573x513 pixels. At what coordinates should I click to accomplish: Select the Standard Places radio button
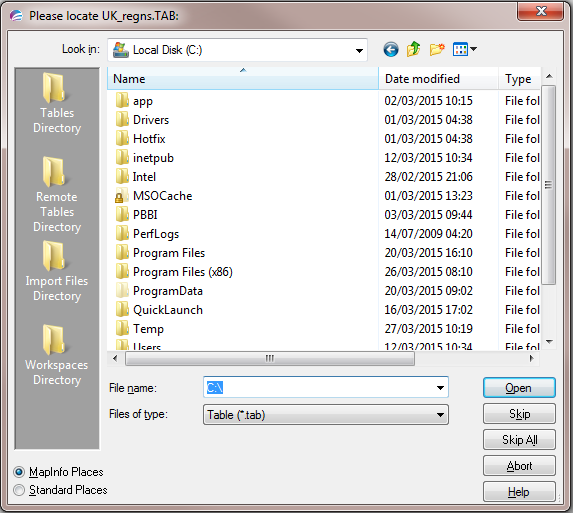[19, 490]
